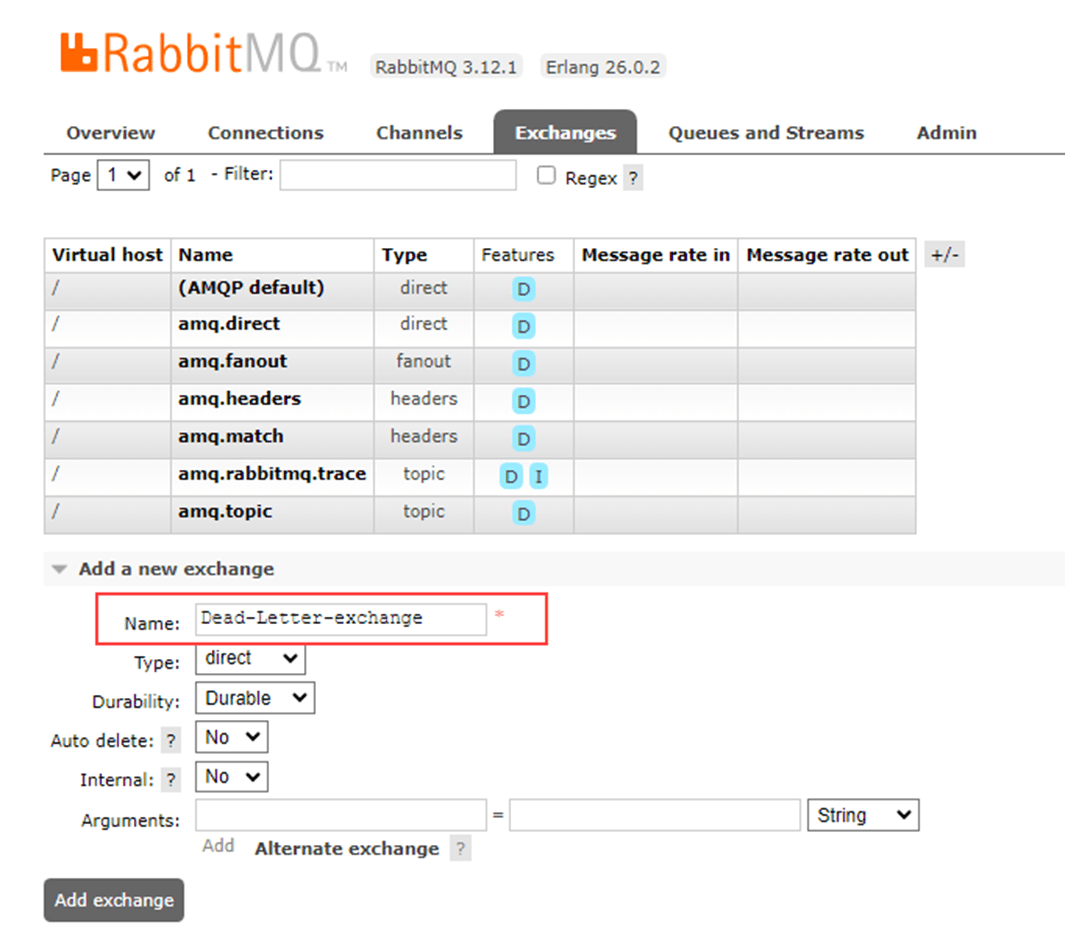The width and height of the screenshot is (1065, 933).
Task: Sort by Message rate out column header
Action: pyautogui.click(x=827, y=255)
